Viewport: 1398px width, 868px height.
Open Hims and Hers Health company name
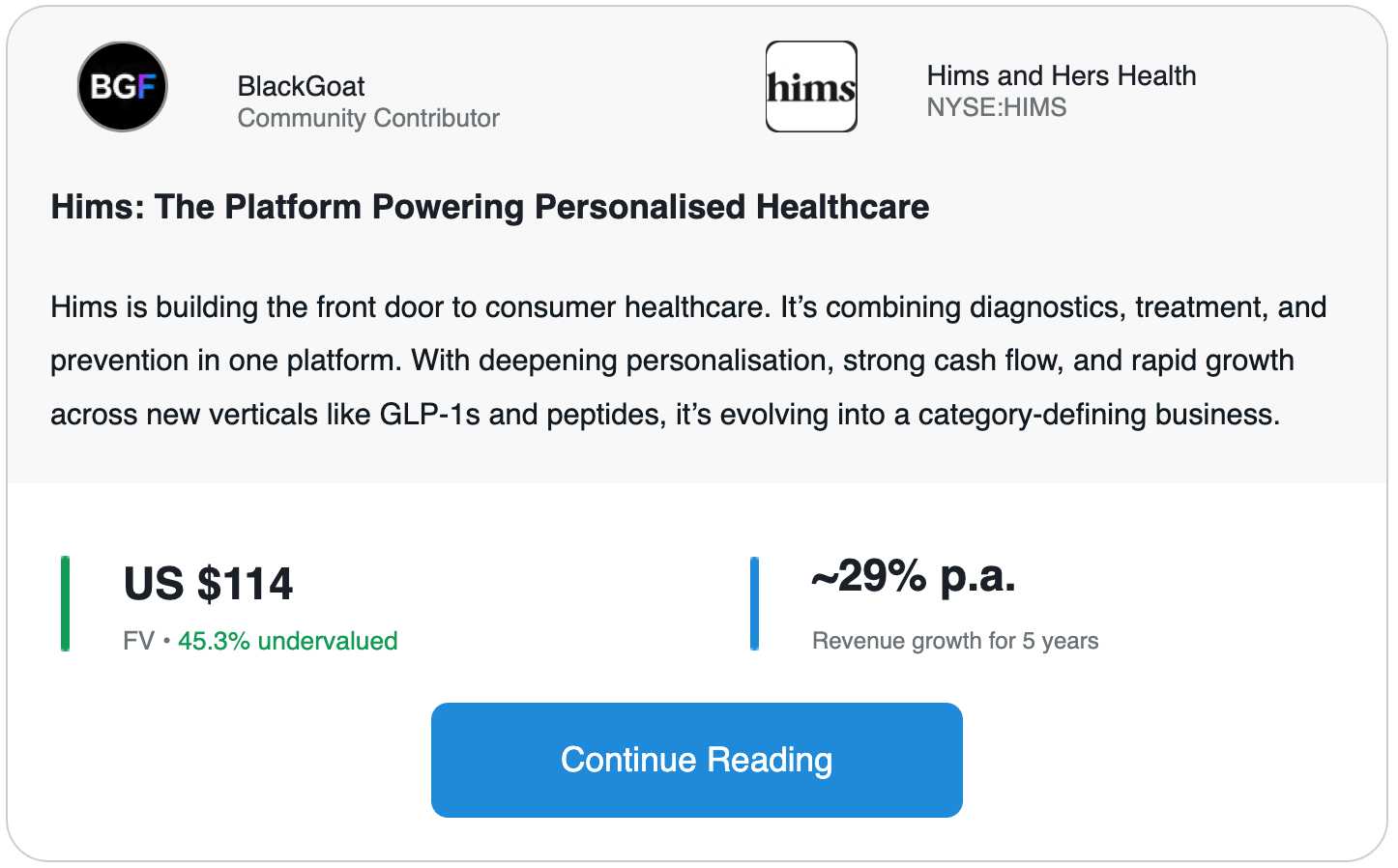point(1062,75)
